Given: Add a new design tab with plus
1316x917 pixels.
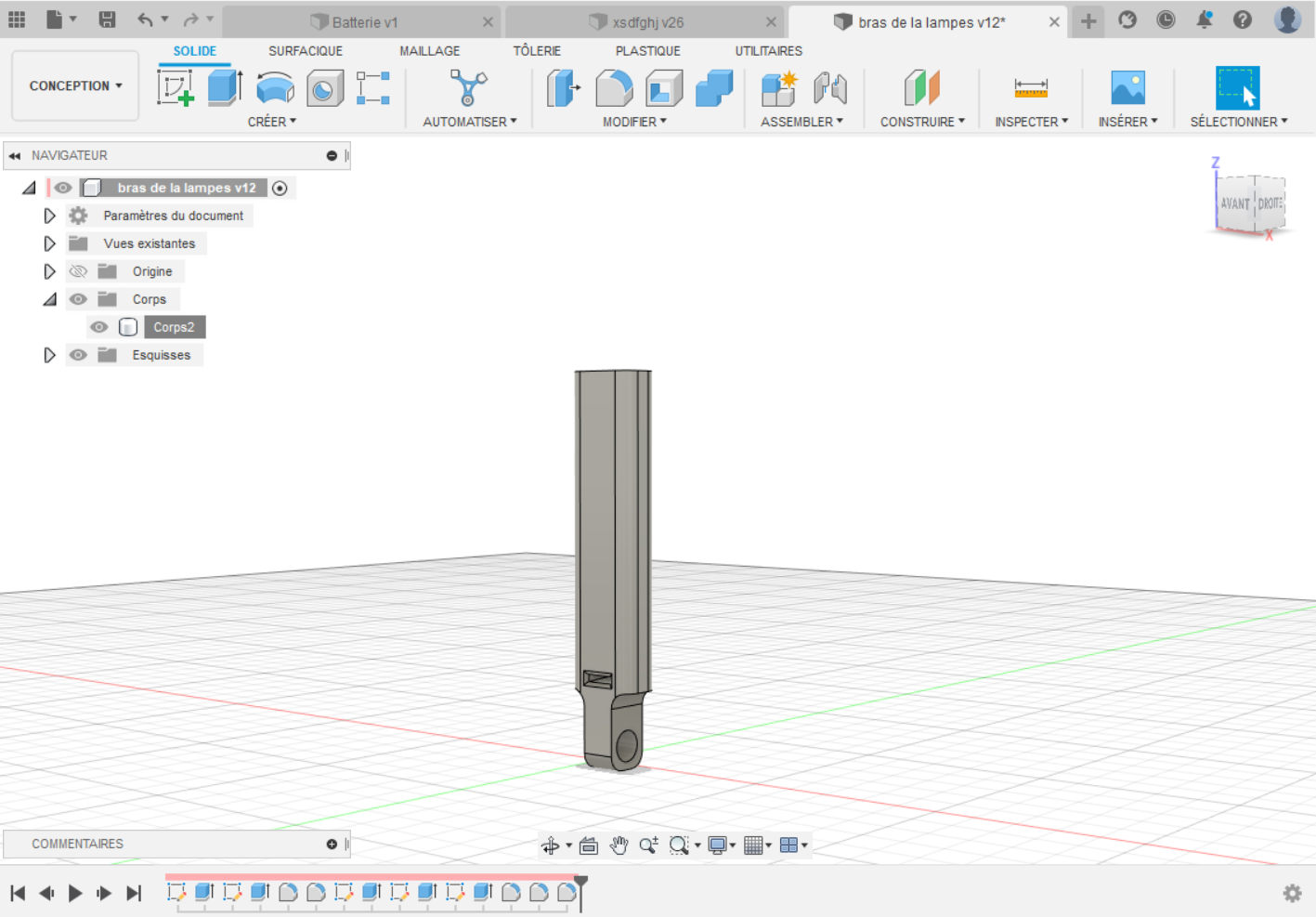Looking at the screenshot, I should [1088, 20].
